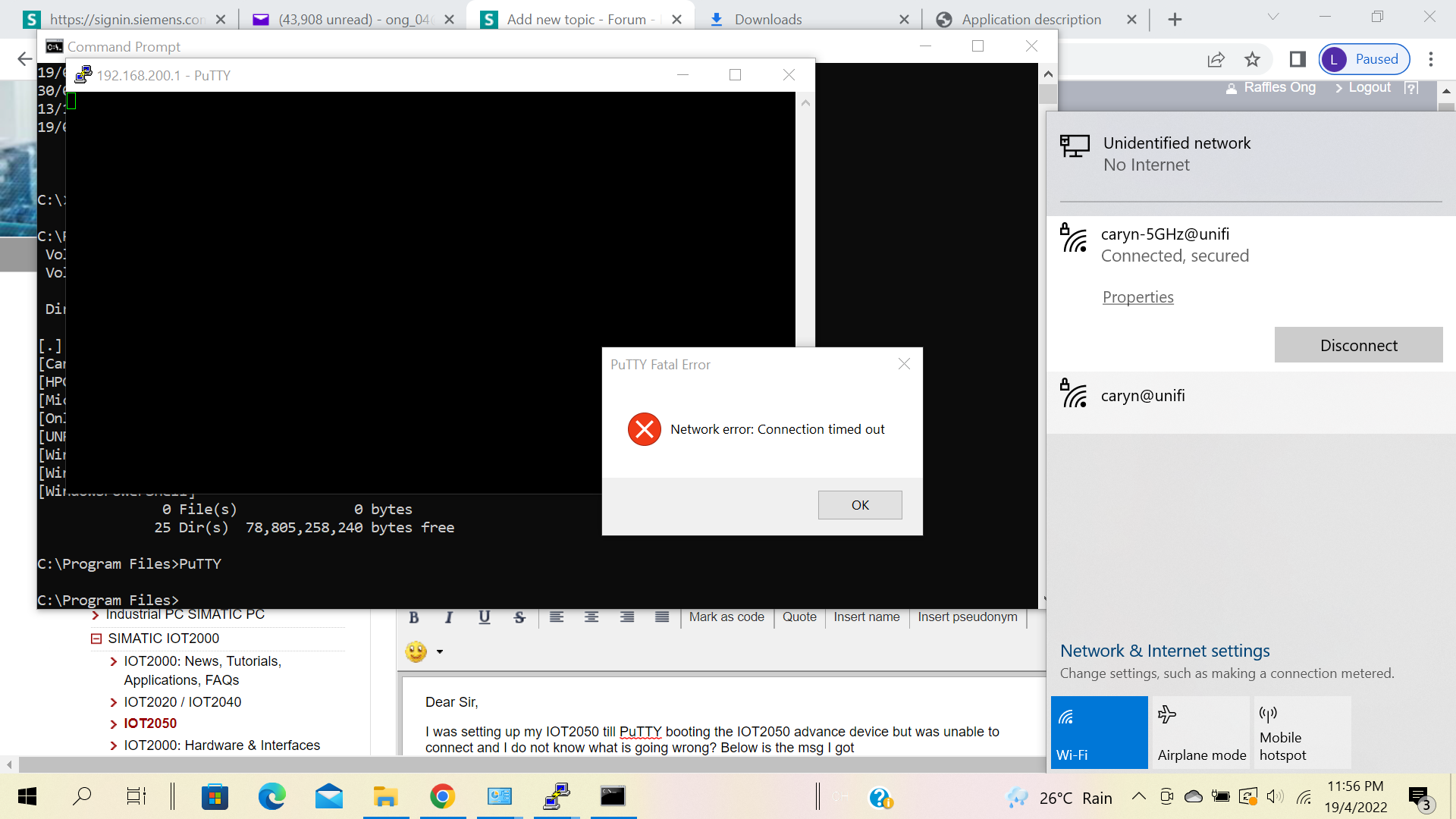Image resolution: width=1456 pixels, height=819 pixels.
Task: Toggle Mobile hotspot tile
Action: click(1302, 732)
